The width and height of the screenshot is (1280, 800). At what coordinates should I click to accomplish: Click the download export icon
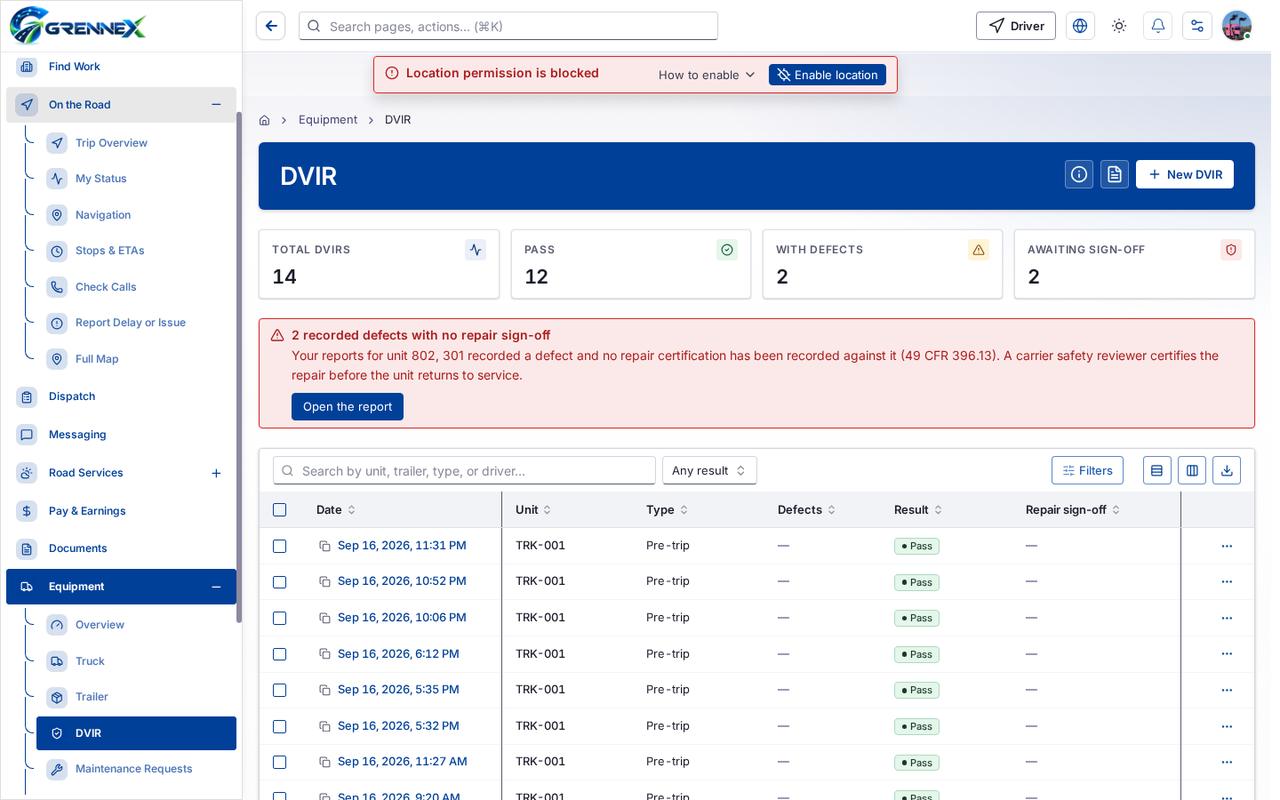1227,470
